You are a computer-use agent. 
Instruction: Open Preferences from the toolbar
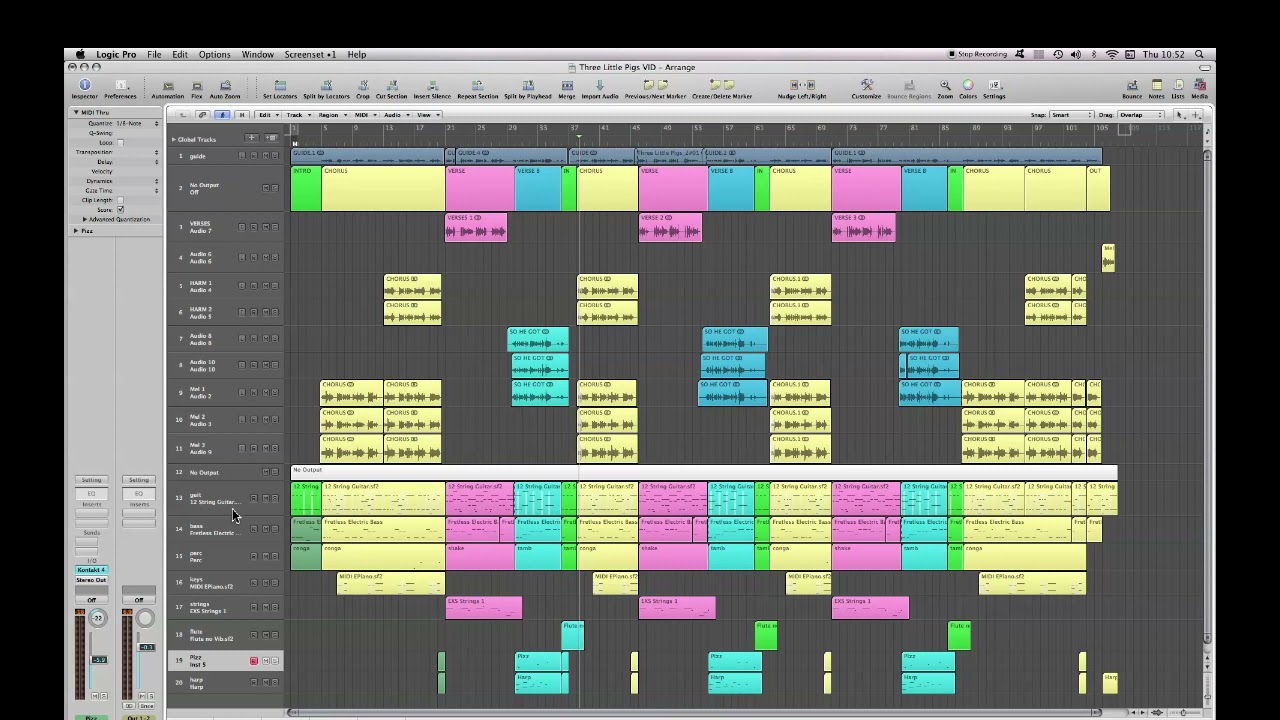(120, 86)
